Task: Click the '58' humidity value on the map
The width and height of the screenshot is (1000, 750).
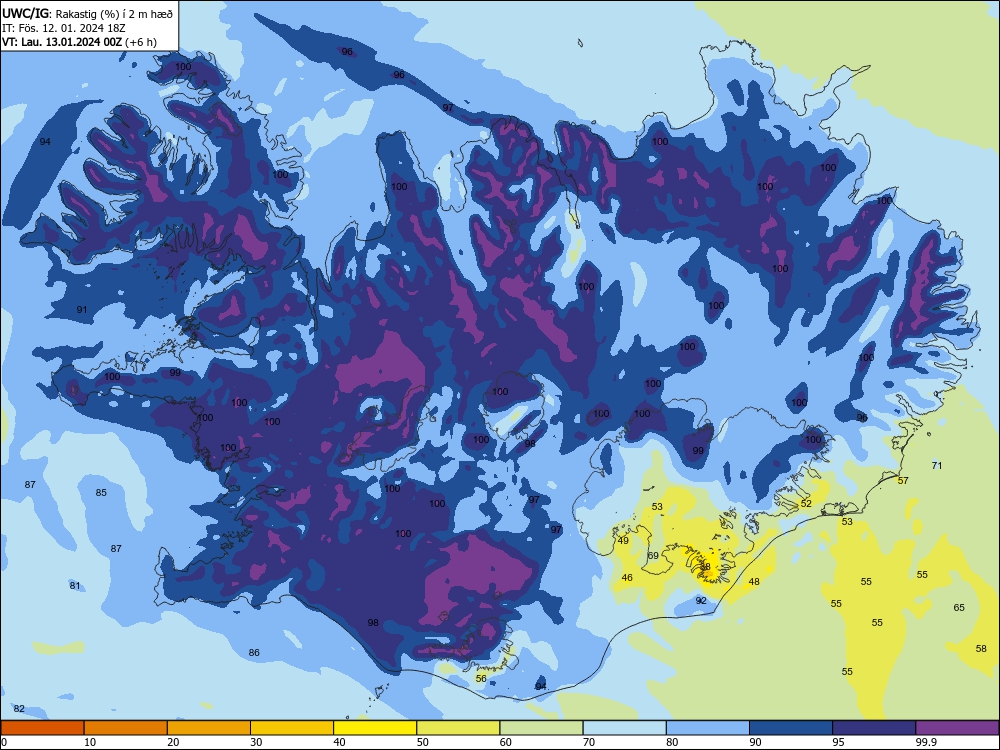Action: [x=981, y=649]
